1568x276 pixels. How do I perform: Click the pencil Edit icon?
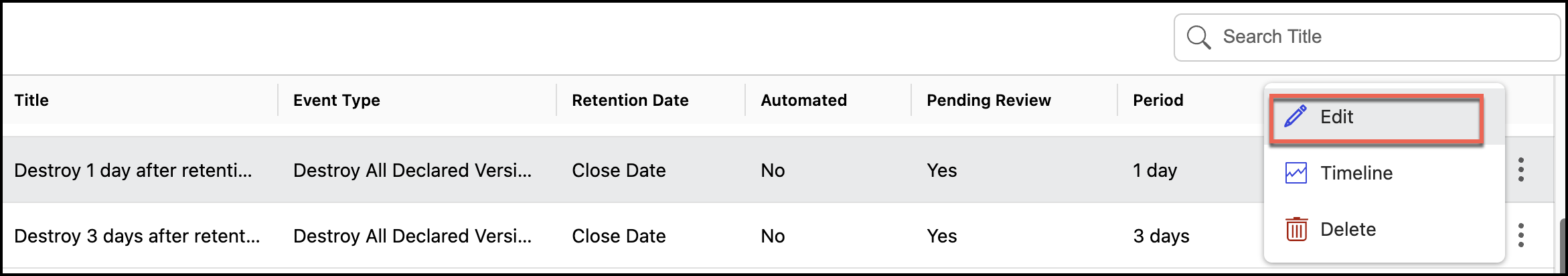click(1296, 117)
